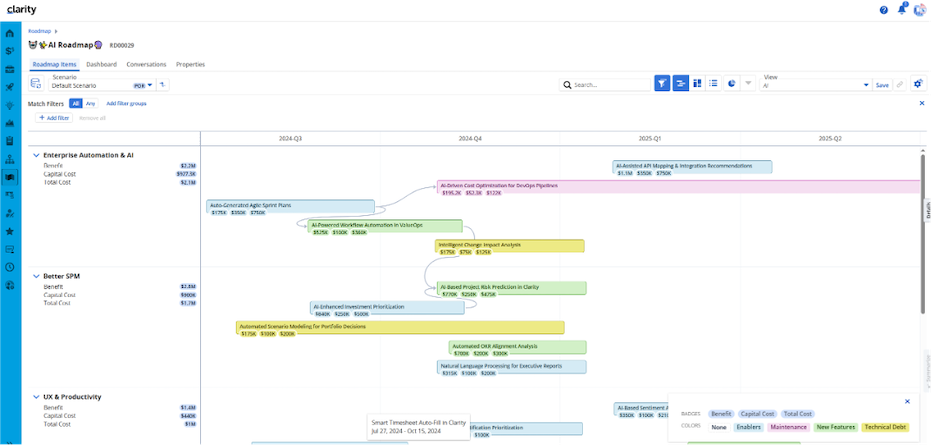The image size is (931, 445).
Task: Click the help question mark icon
Action: (x=884, y=10)
